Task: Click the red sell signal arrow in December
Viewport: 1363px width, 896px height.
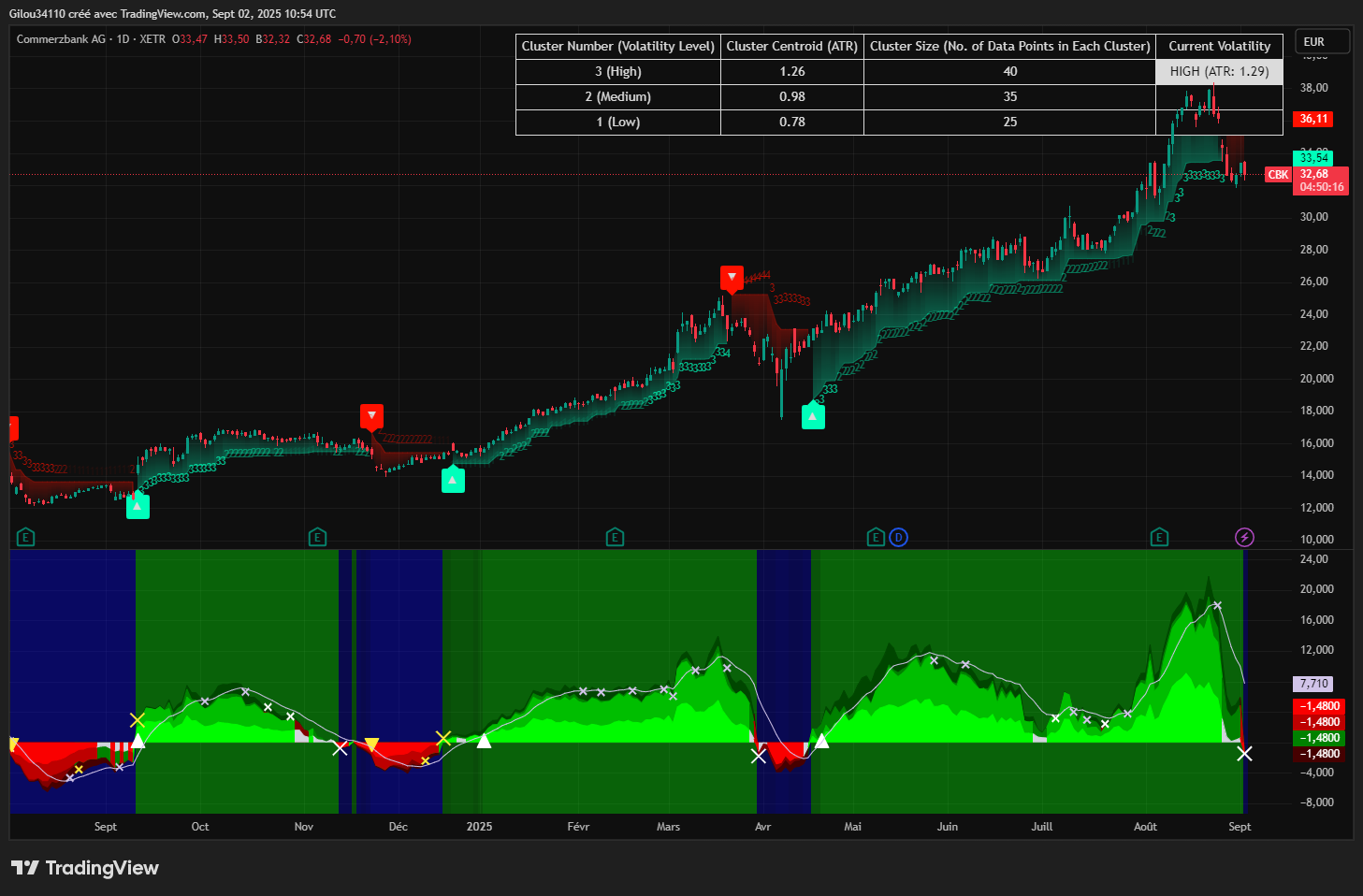Action: (x=371, y=416)
